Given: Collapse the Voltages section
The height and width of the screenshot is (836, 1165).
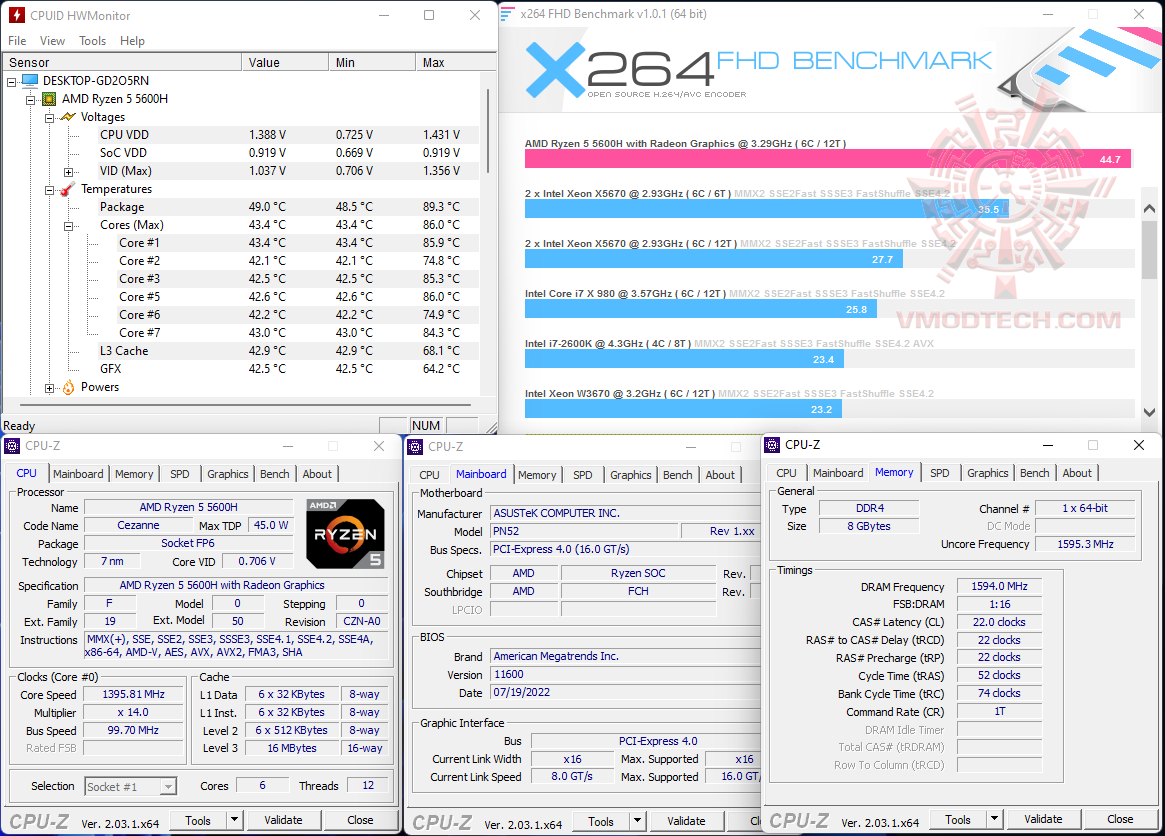Looking at the screenshot, I should 49,117.
